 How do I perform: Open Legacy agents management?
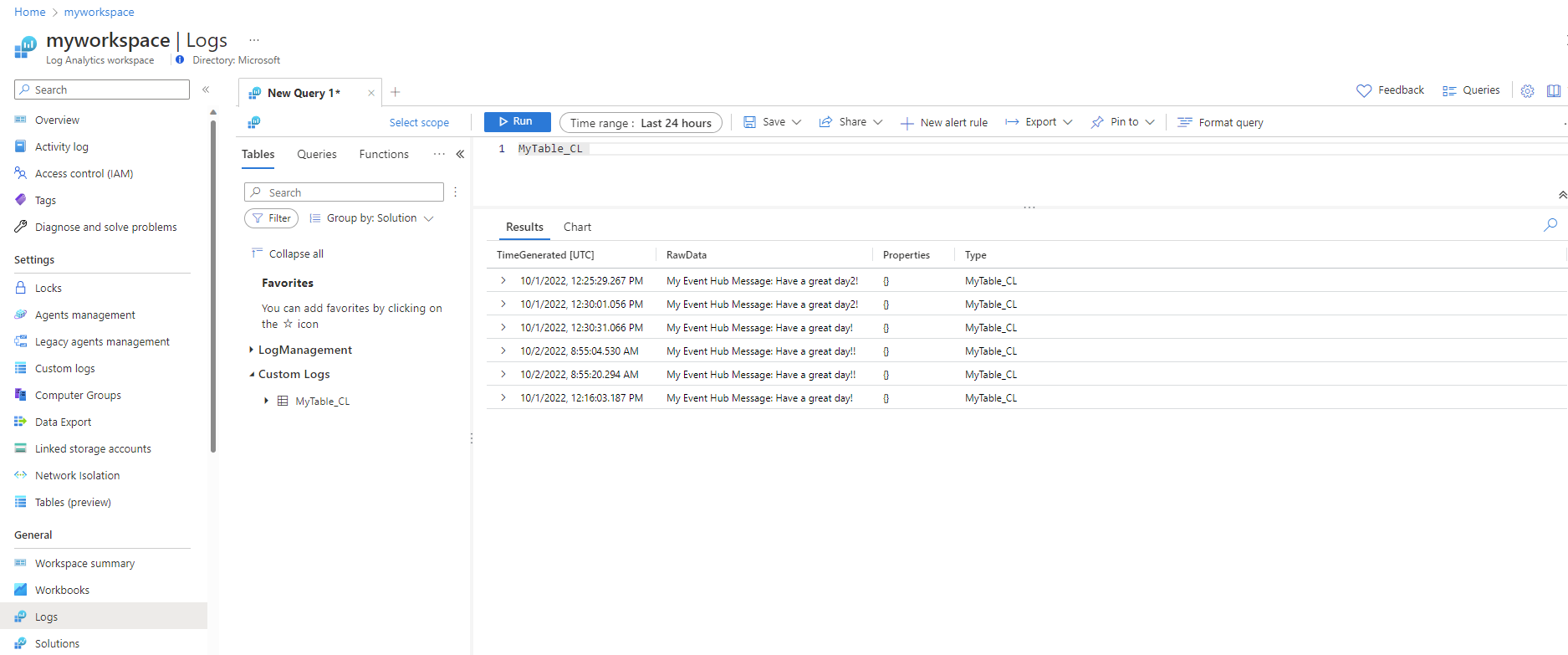[x=102, y=341]
